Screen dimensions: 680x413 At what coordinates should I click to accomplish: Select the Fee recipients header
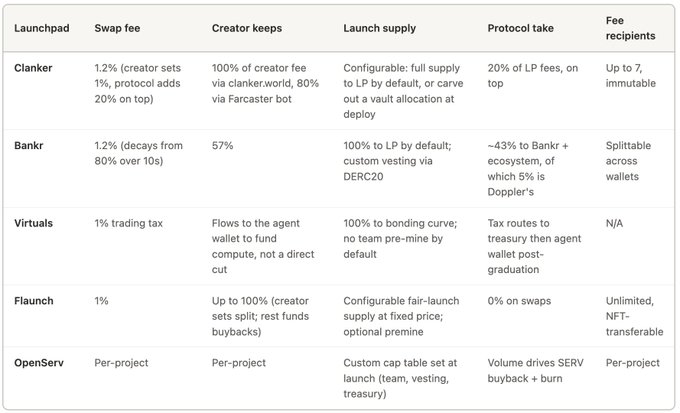click(x=630, y=28)
